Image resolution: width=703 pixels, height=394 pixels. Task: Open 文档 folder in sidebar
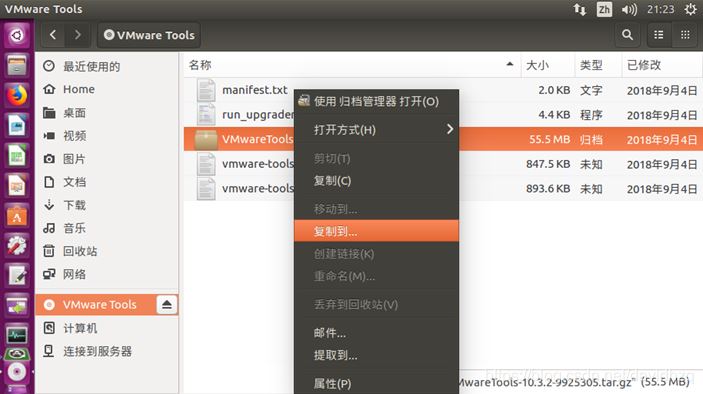[x=107, y=182]
